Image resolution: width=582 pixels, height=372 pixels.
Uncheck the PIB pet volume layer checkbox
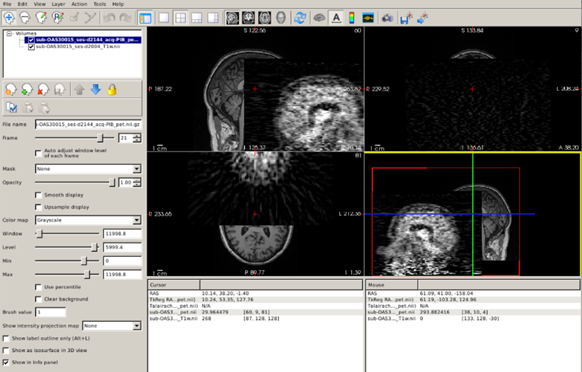pos(31,40)
